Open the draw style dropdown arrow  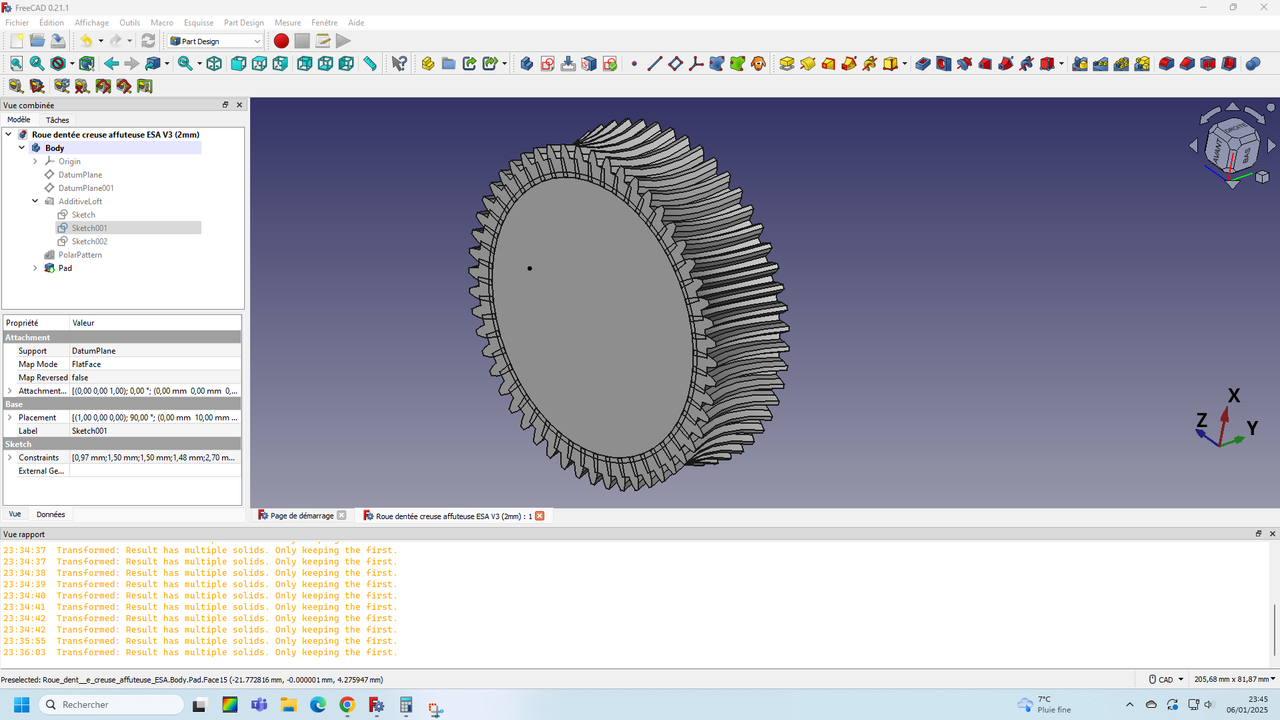click(x=71, y=64)
